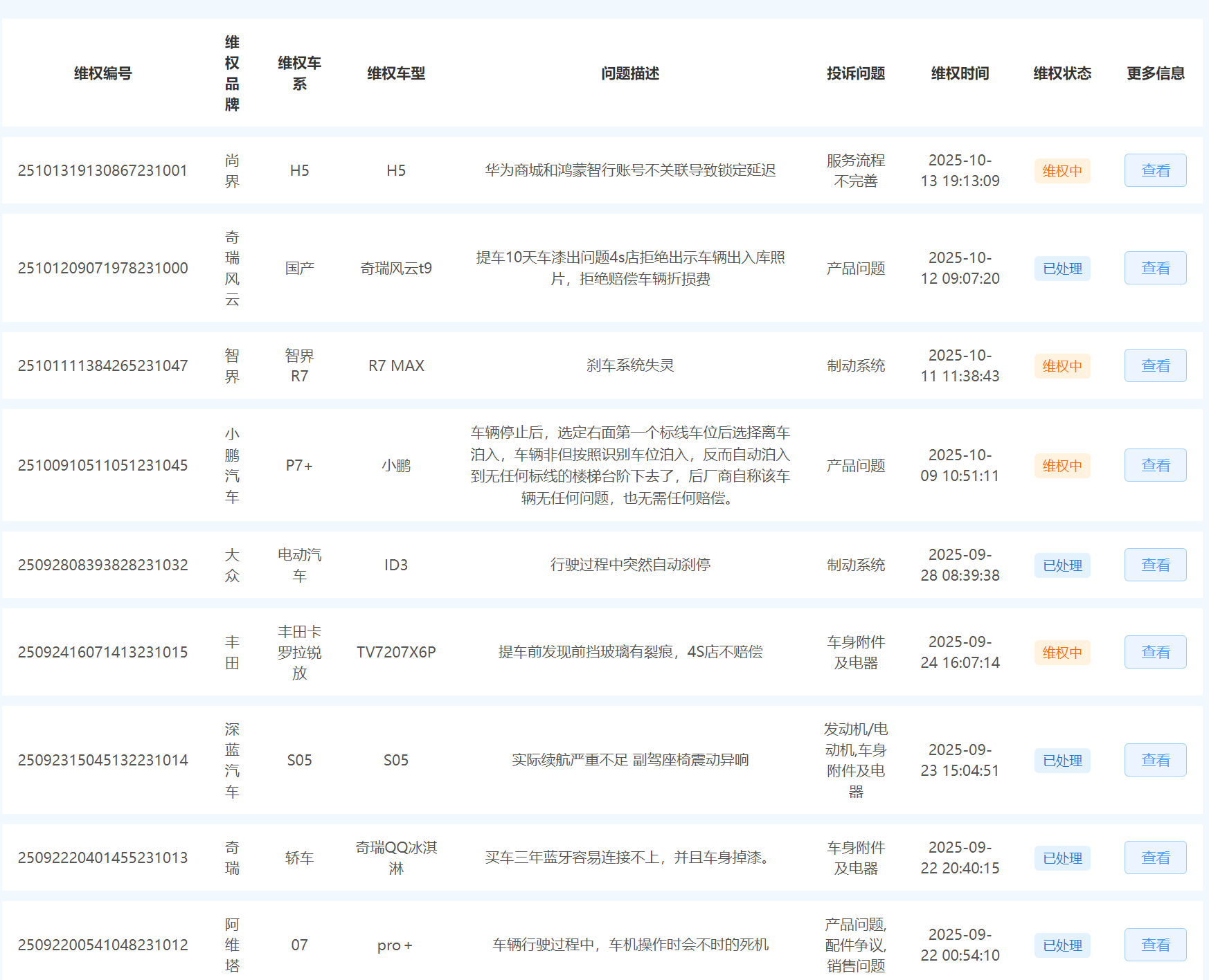Screen dimensions: 1209x980
Task: Click the 丰田卡罗拉锐放 series cell
Action: pos(299,652)
